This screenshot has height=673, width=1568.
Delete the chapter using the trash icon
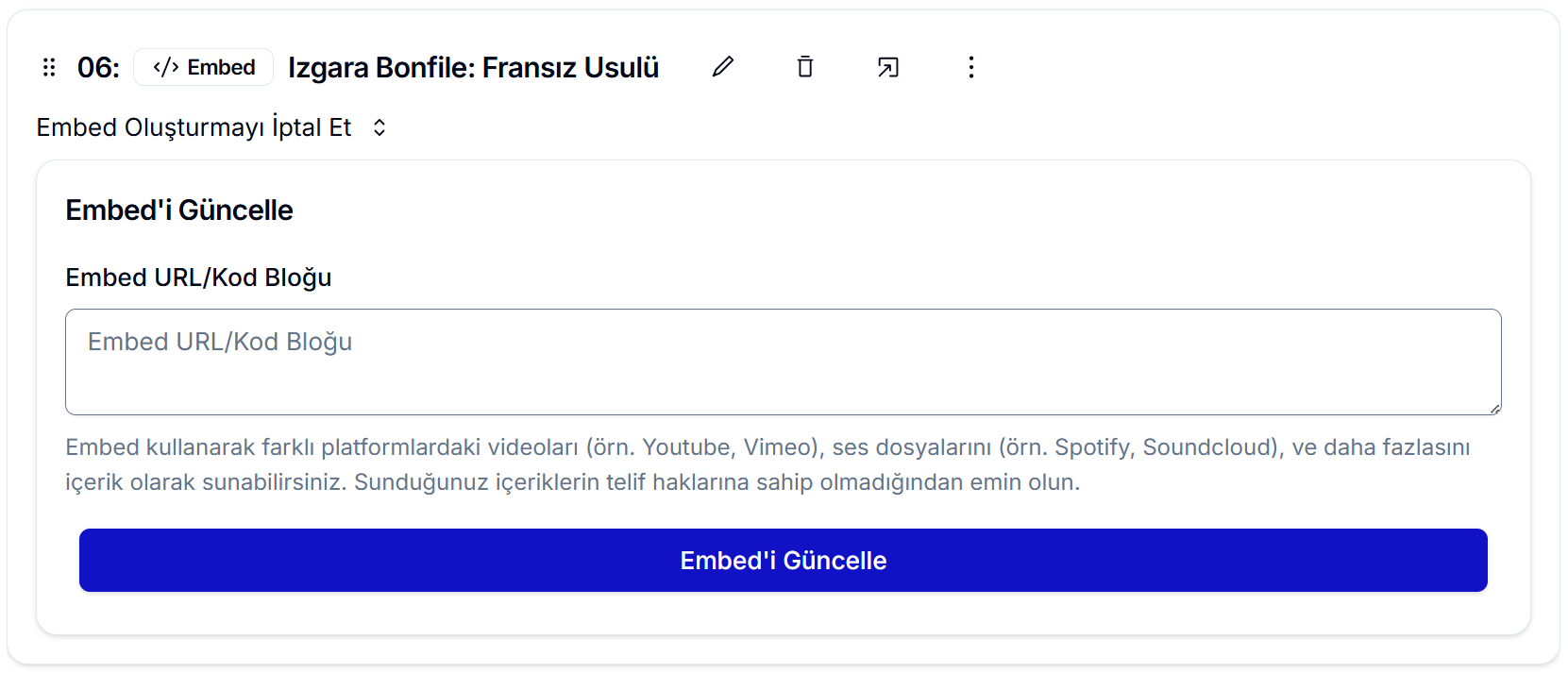(x=805, y=67)
